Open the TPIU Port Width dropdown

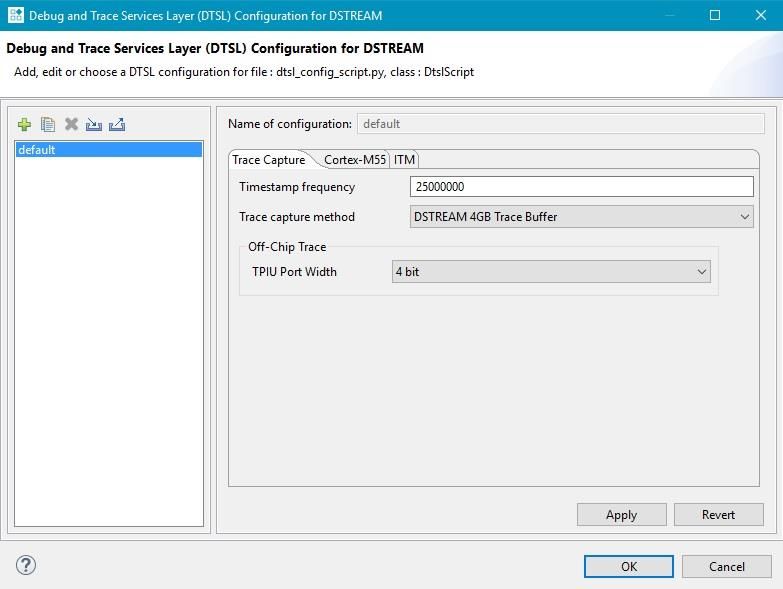(551, 272)
